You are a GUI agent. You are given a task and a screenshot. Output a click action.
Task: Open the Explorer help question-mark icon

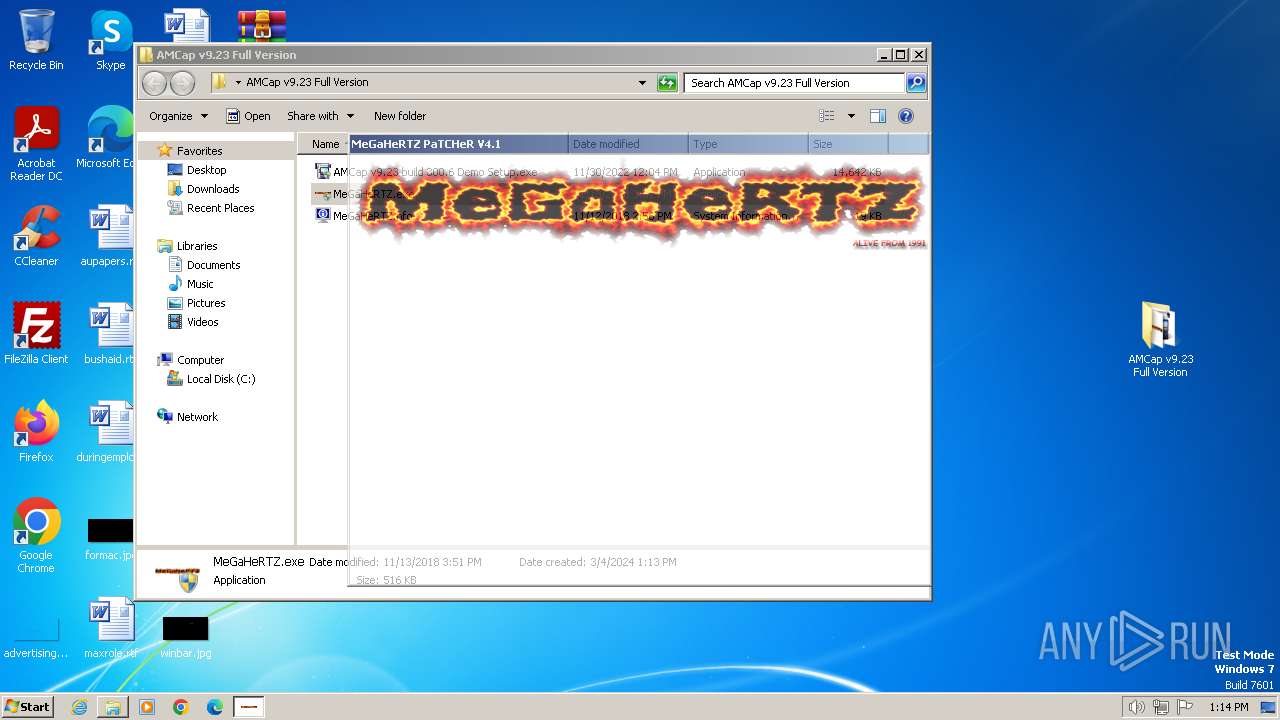(906, 116)
